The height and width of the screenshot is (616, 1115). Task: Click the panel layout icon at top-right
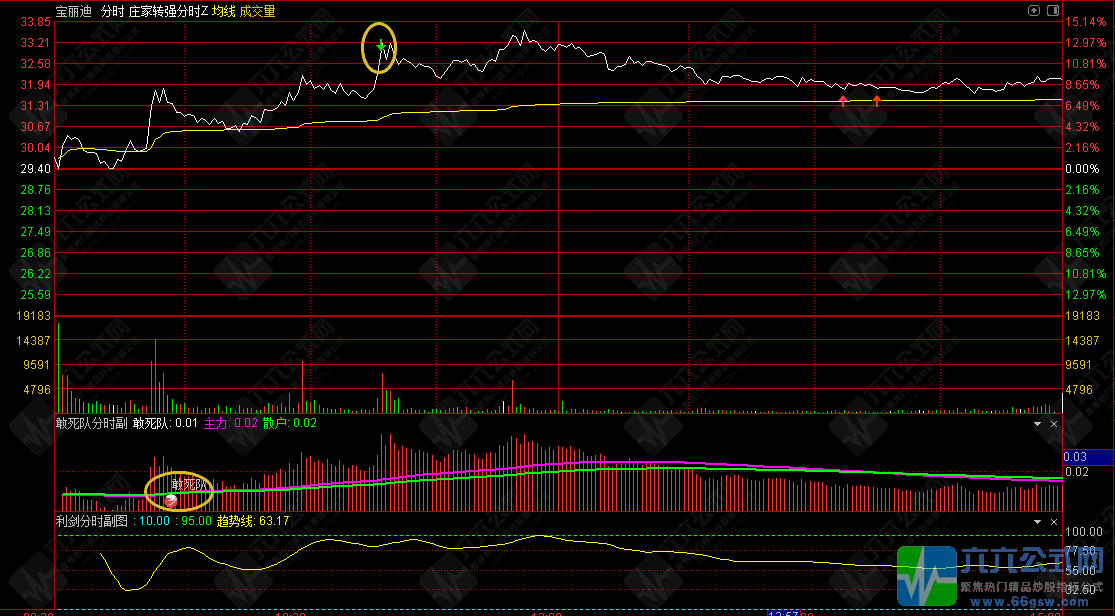[x=1051, y=10]
